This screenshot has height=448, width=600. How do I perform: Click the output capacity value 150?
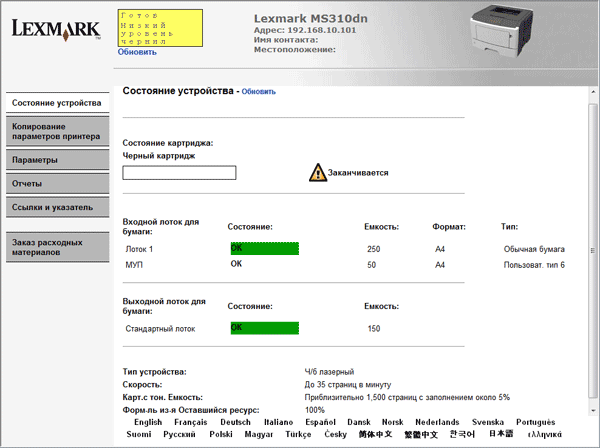pyautogui.click(x=373, y=329)
